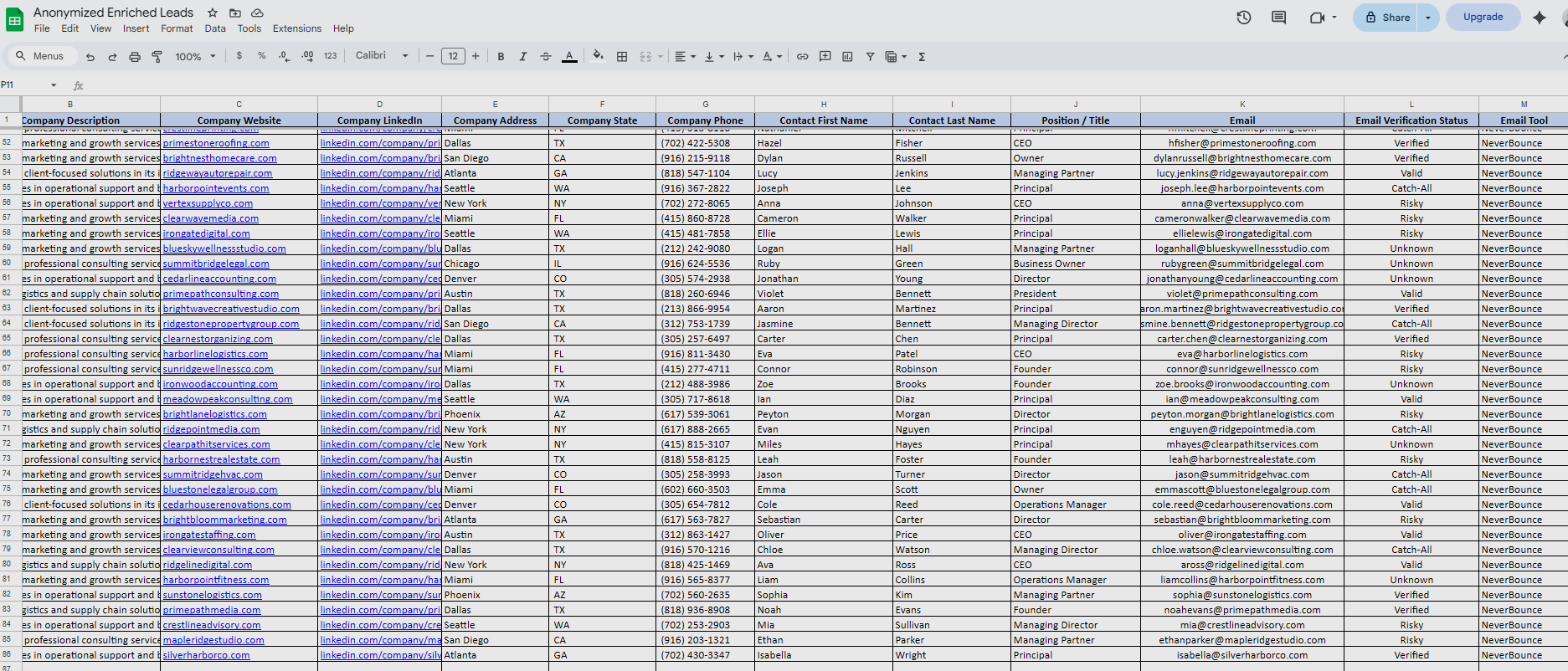Increase decimal places
Screen dimensions: 1568x671
point(307,56)
